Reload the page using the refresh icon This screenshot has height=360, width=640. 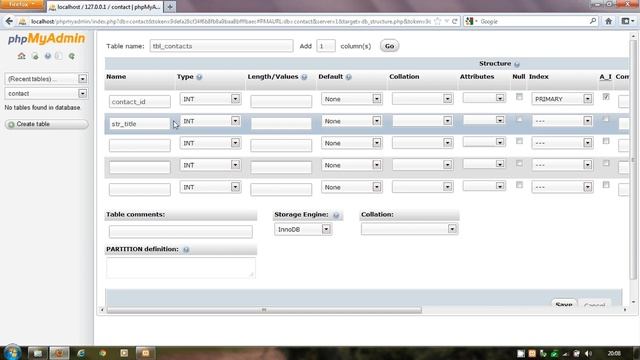(455, 21)
